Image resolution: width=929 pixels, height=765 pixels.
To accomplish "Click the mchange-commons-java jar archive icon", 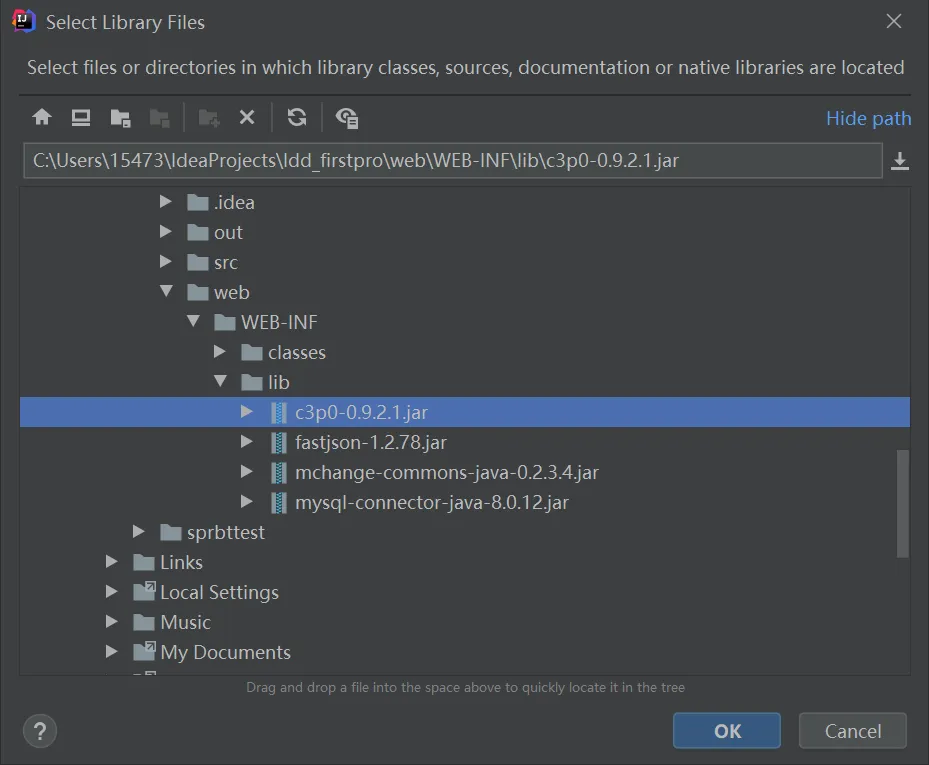I will (x=279, y=472).
